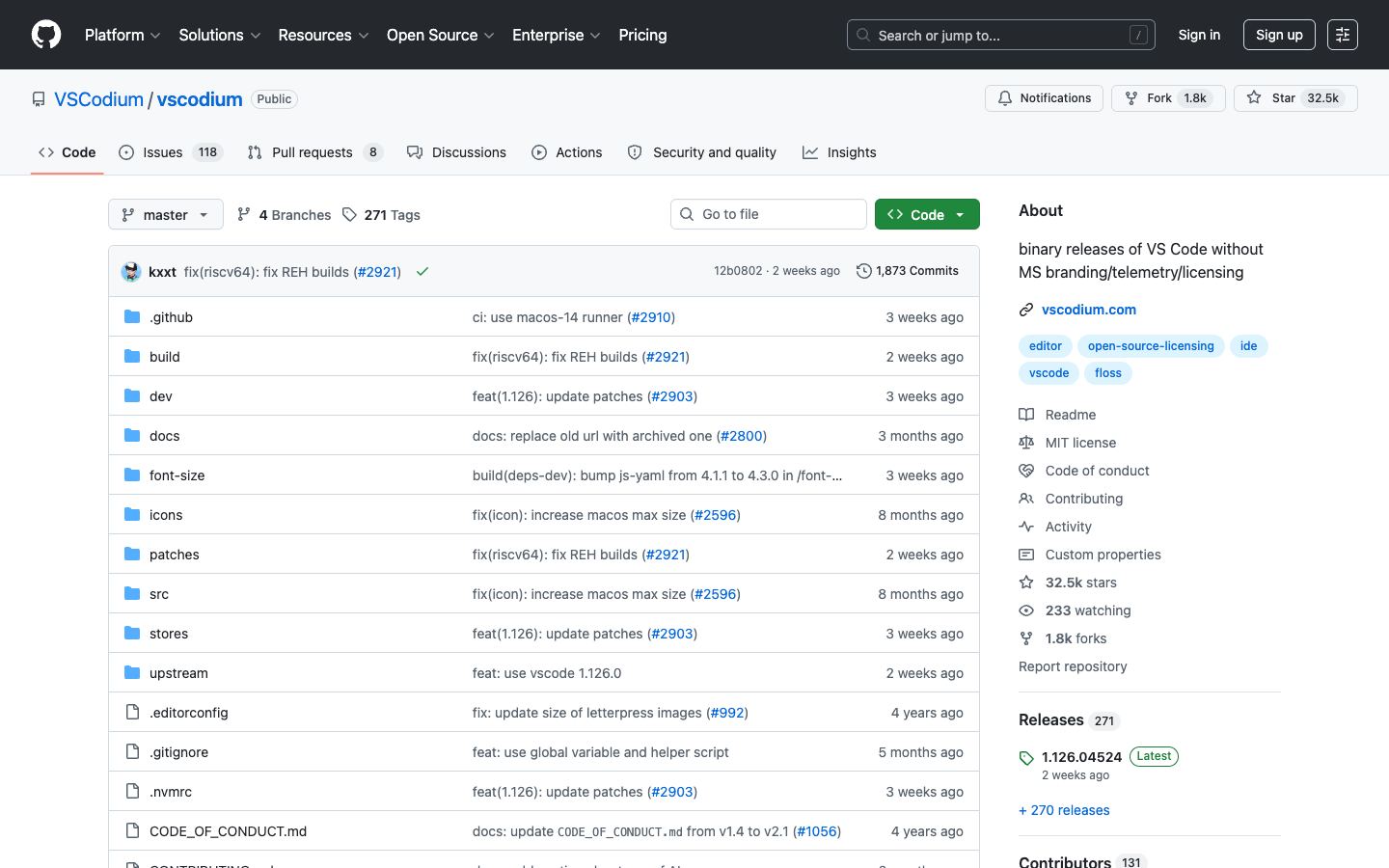This screenshot has width=1389, height=868.
Task: Select the Code tab
Action: pos(68,152)
